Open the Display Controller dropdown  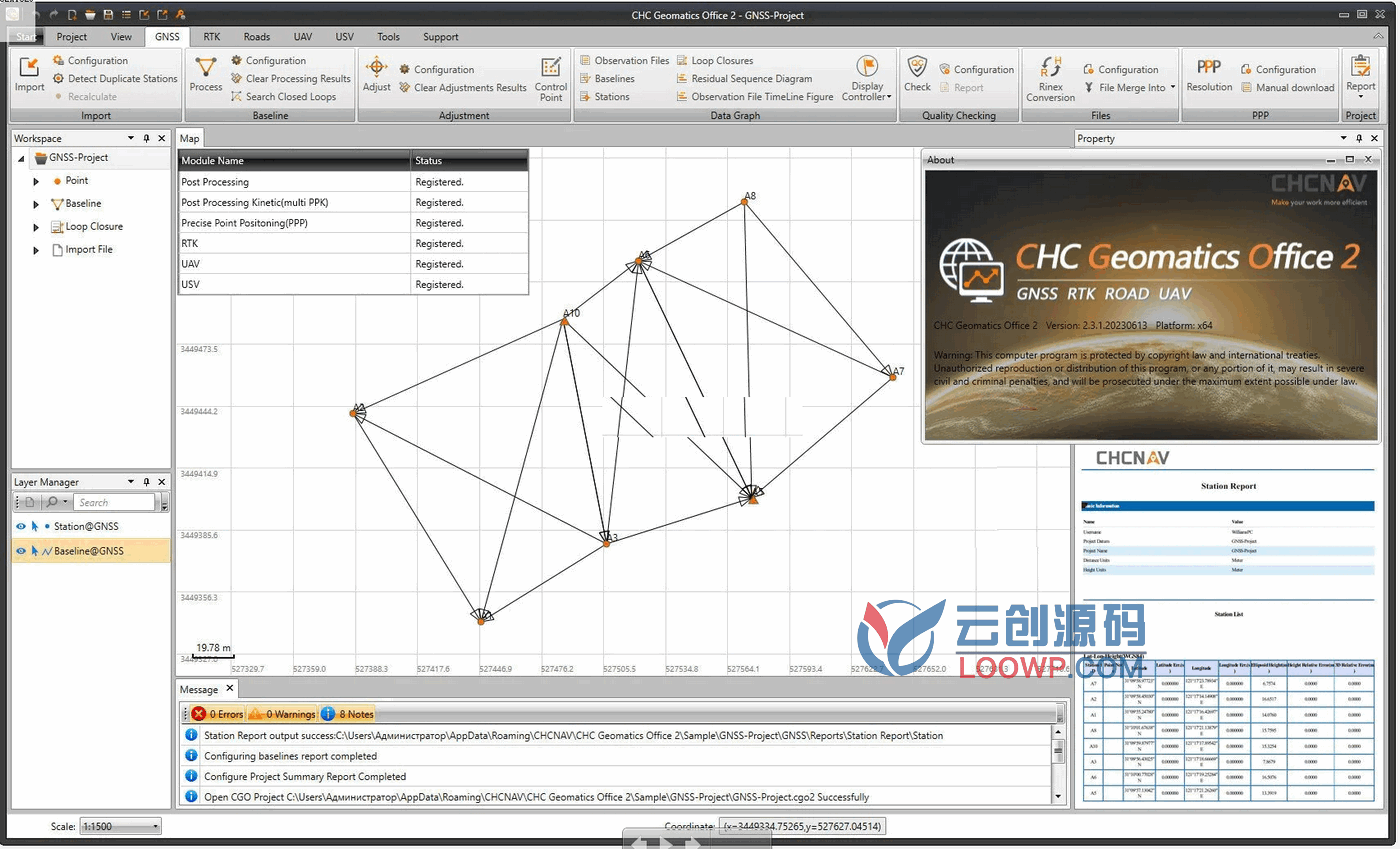pyautogui.click(x=867, y=79)
